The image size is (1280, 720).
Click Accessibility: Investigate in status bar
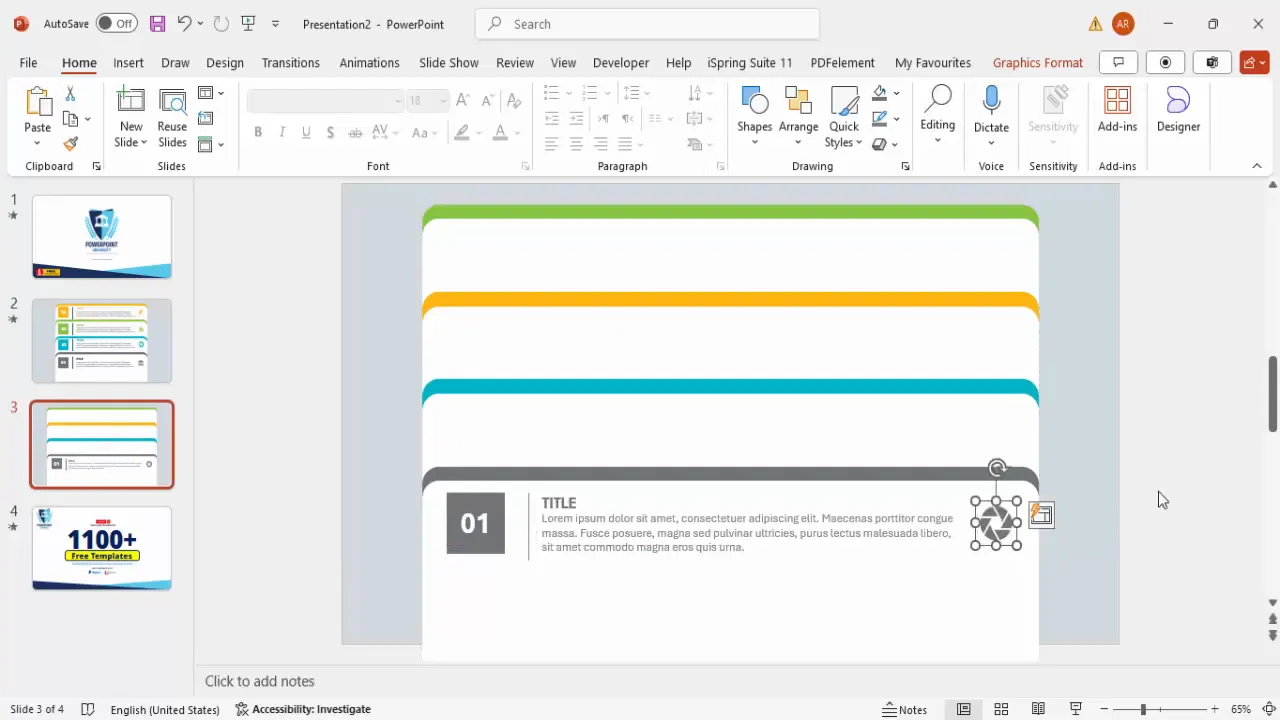[303, 709]
